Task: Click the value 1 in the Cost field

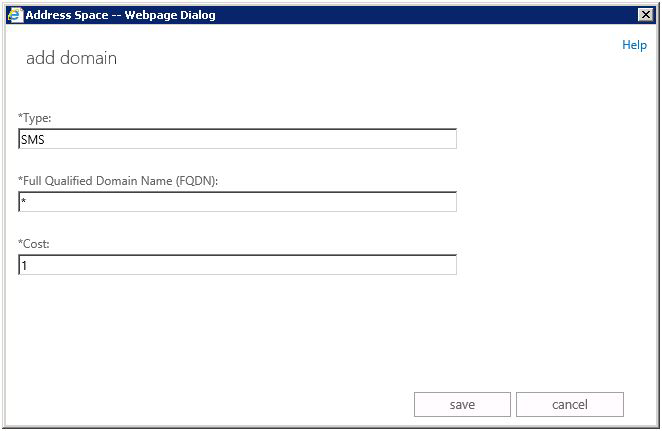Action: [x=24, y=266]
